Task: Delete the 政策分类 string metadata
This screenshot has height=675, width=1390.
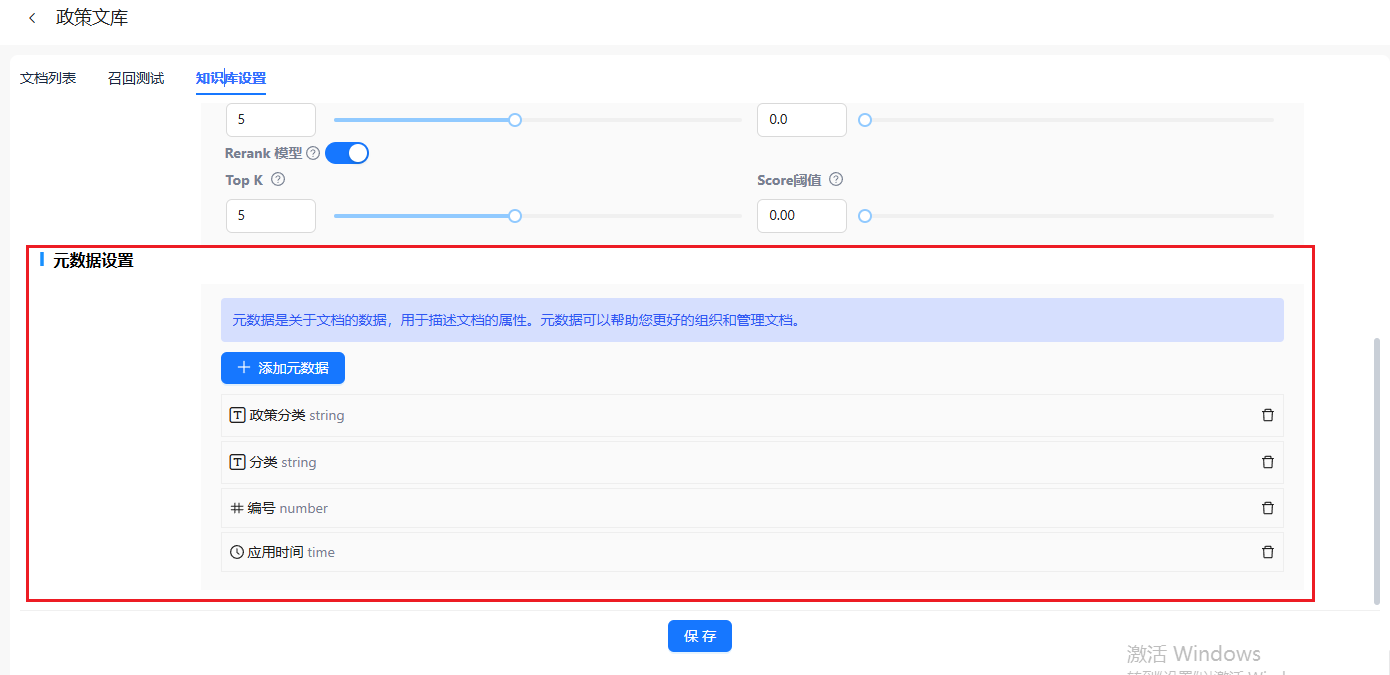Action: point(1267,415)
